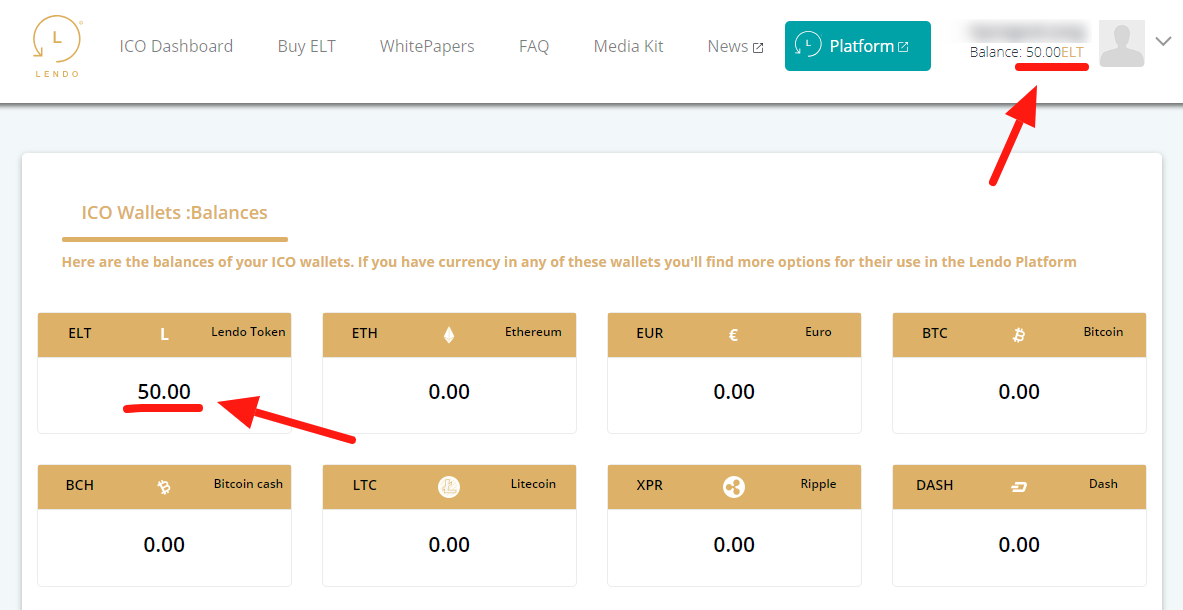Viewport: 1183px width, 610px height.
Task: Click the EUR ticker label
Action: click(650, 333)
